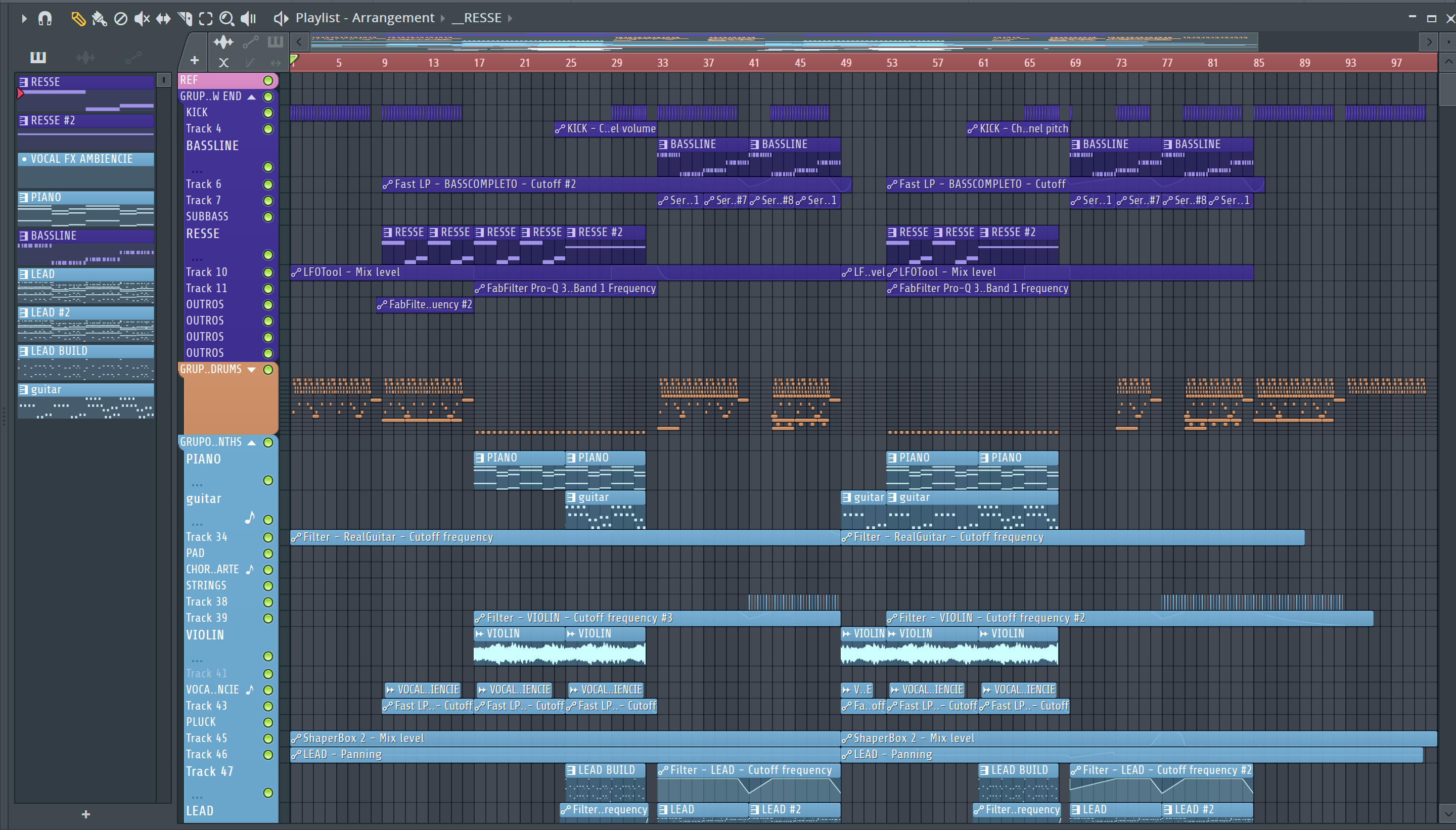The height and width of the screenshot is (830, 1456).
Task: Click the scroll-down arrow at bottom right
Action: coord(1447,812)
